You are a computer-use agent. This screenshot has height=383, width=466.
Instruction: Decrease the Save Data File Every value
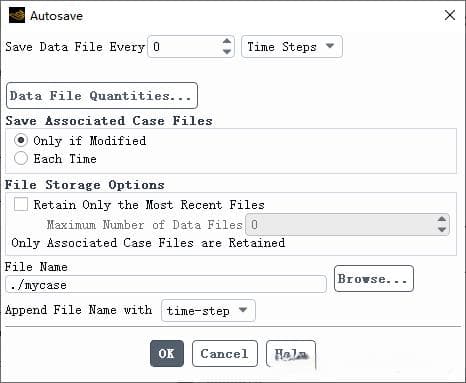click(227, 52)
